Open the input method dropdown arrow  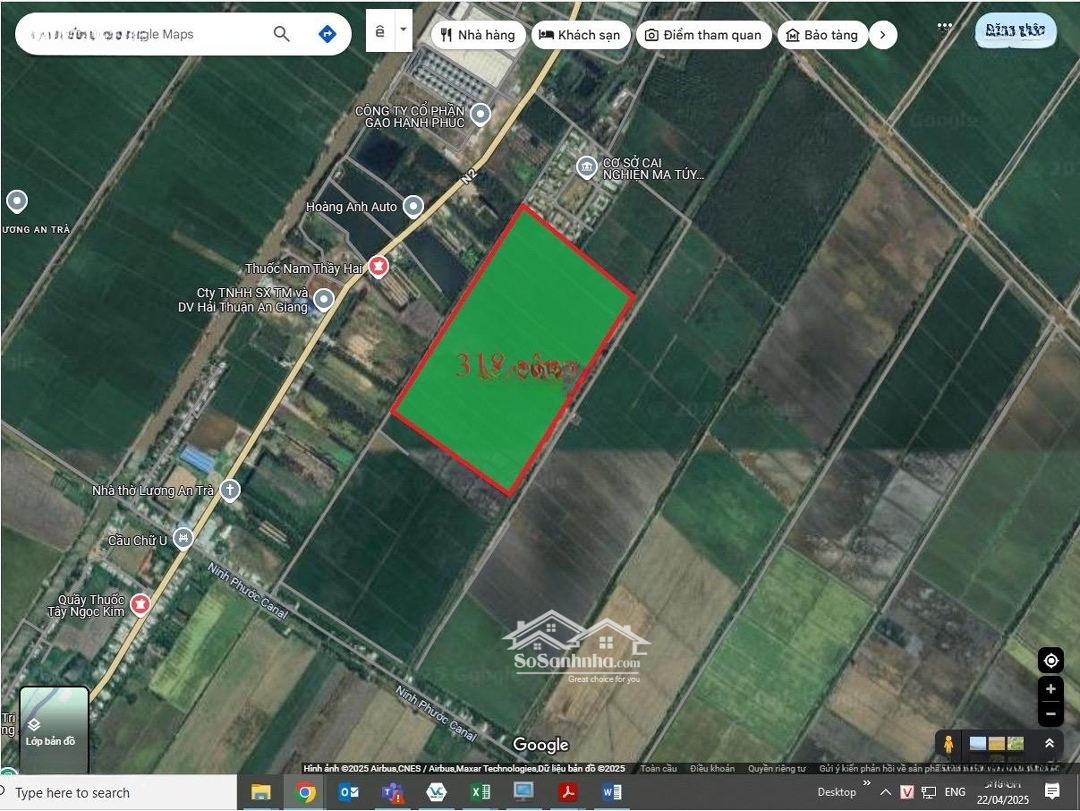[x=404, y=30]
